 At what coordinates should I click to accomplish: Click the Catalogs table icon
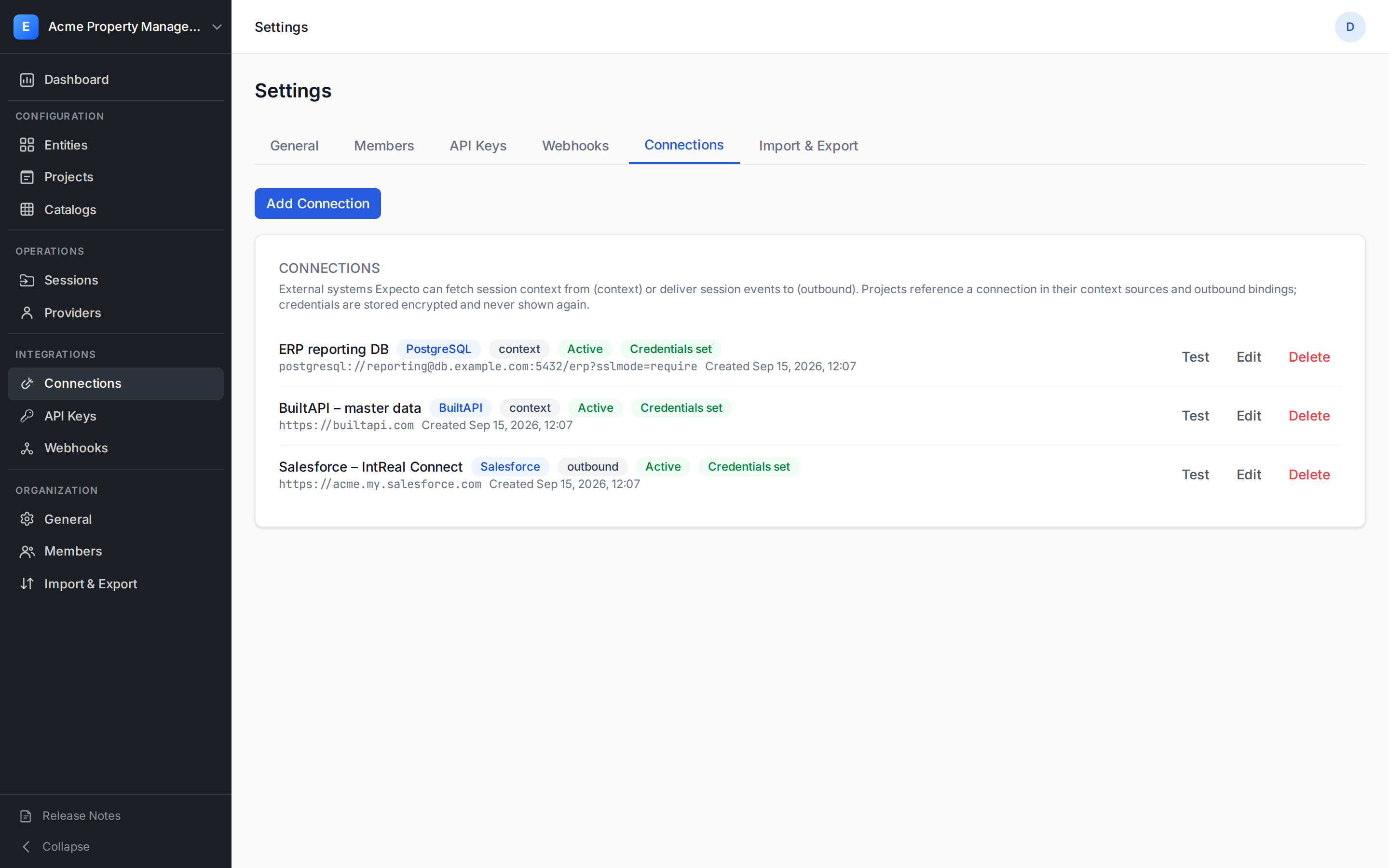27,210
